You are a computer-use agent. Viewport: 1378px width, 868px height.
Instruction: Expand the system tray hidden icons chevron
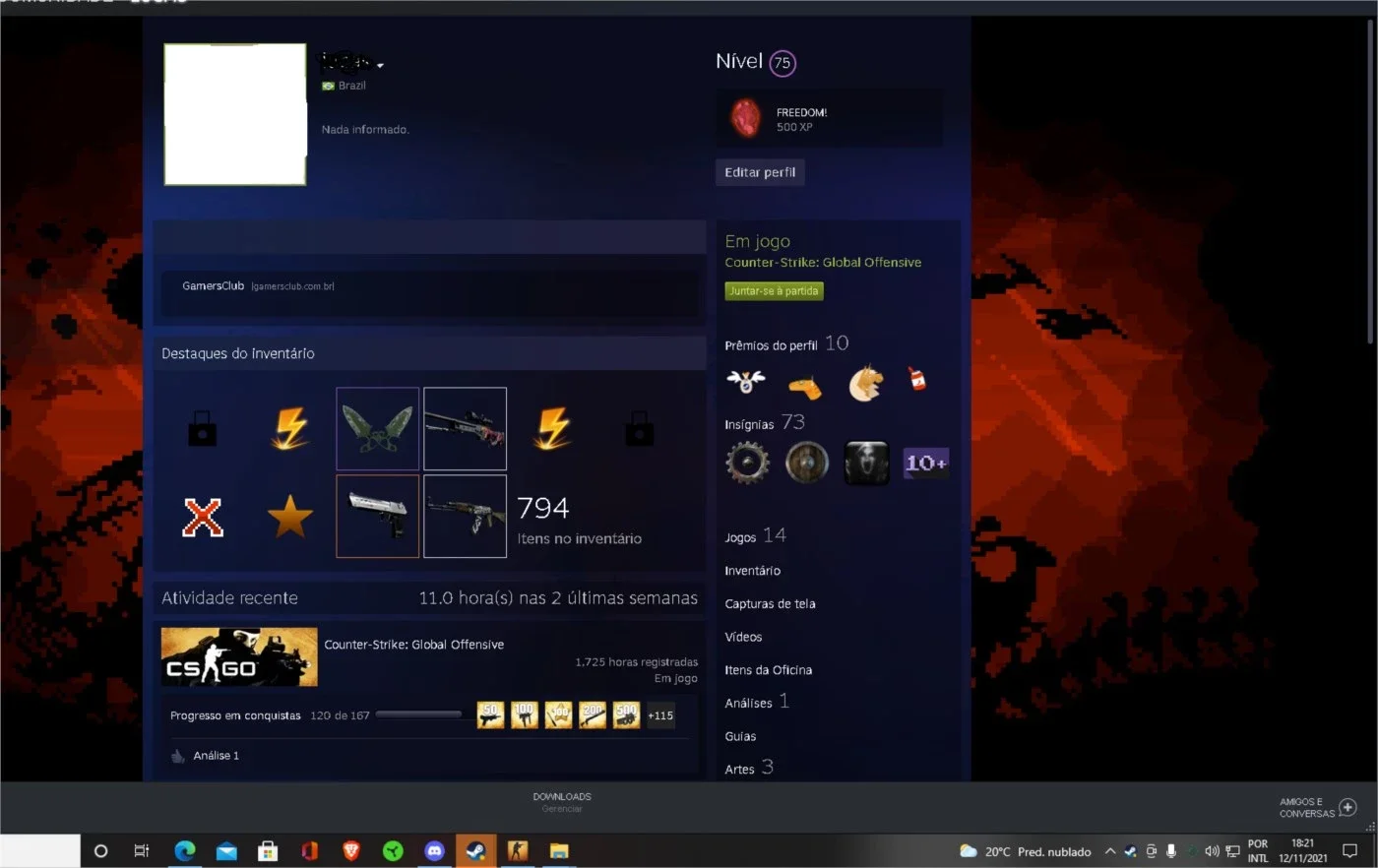click(x=1110, y=851)
